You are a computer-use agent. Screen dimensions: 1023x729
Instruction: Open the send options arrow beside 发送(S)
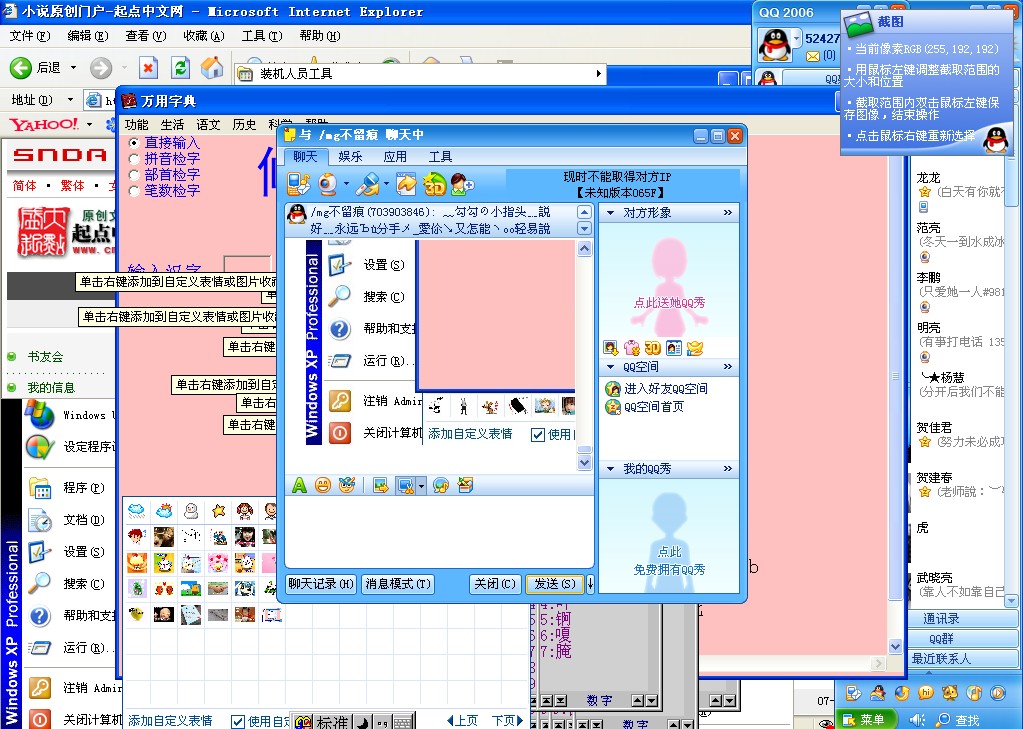pos(590,583)
